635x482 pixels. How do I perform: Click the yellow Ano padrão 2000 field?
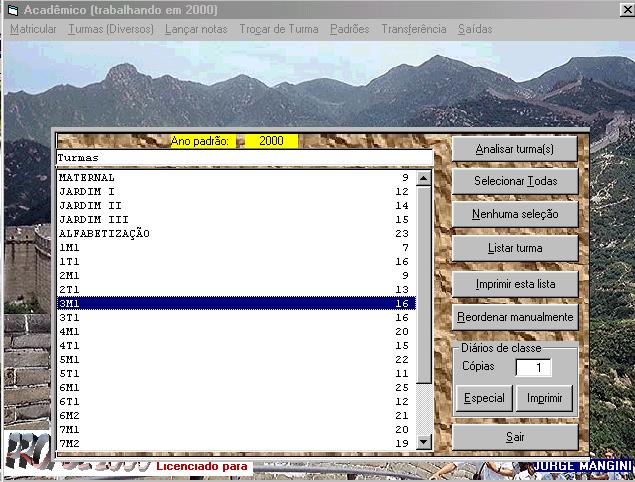(271, 141)
